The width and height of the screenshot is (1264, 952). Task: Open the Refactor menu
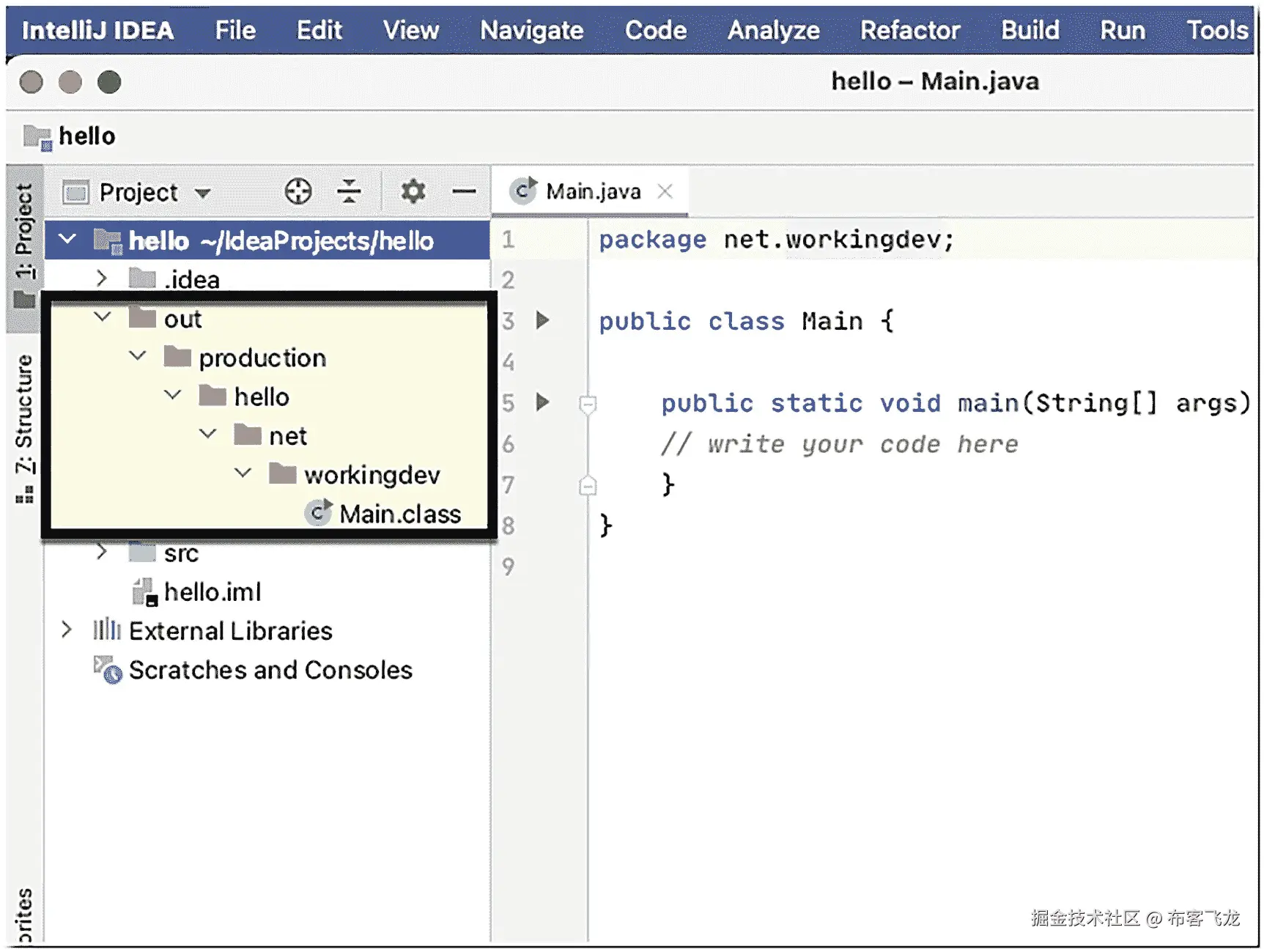(x=910, y=30)
